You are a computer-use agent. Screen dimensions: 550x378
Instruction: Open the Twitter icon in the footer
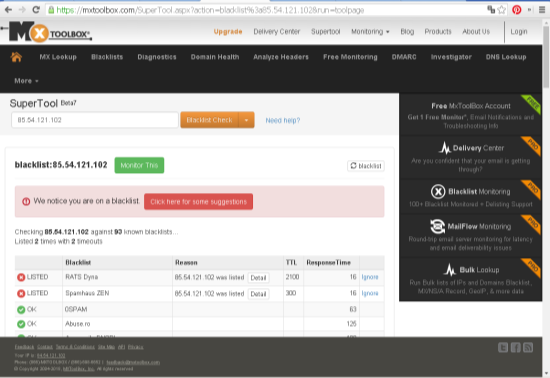pyautogui.click(x=503, y=347)
